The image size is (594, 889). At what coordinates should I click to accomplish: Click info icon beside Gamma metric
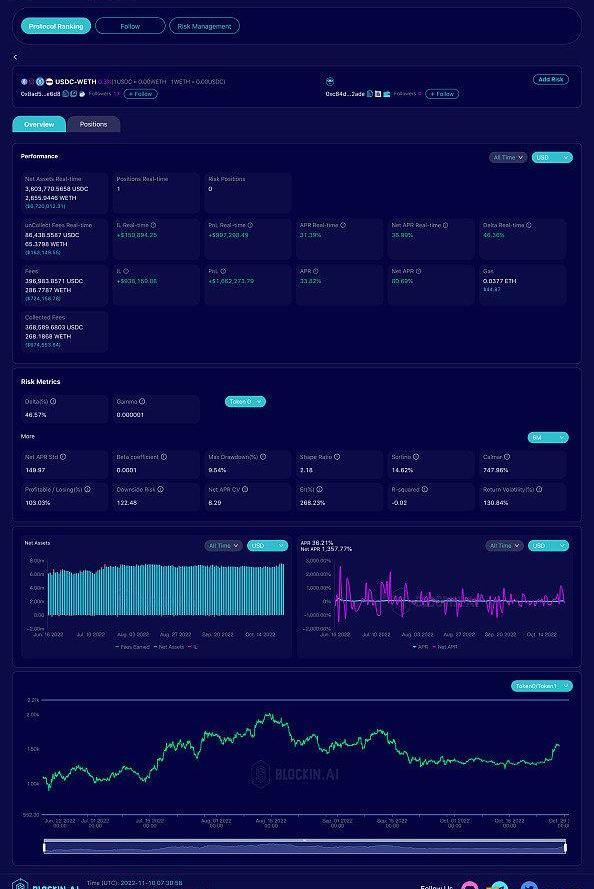pyautogui.click(x=142, y=401)
